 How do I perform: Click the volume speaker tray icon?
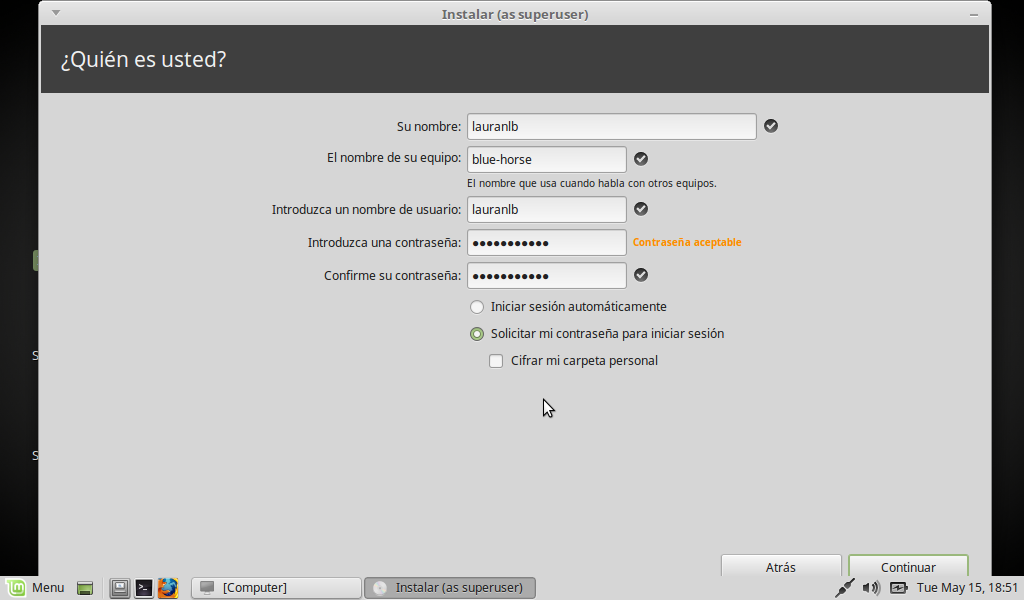(x=871, y=588)
